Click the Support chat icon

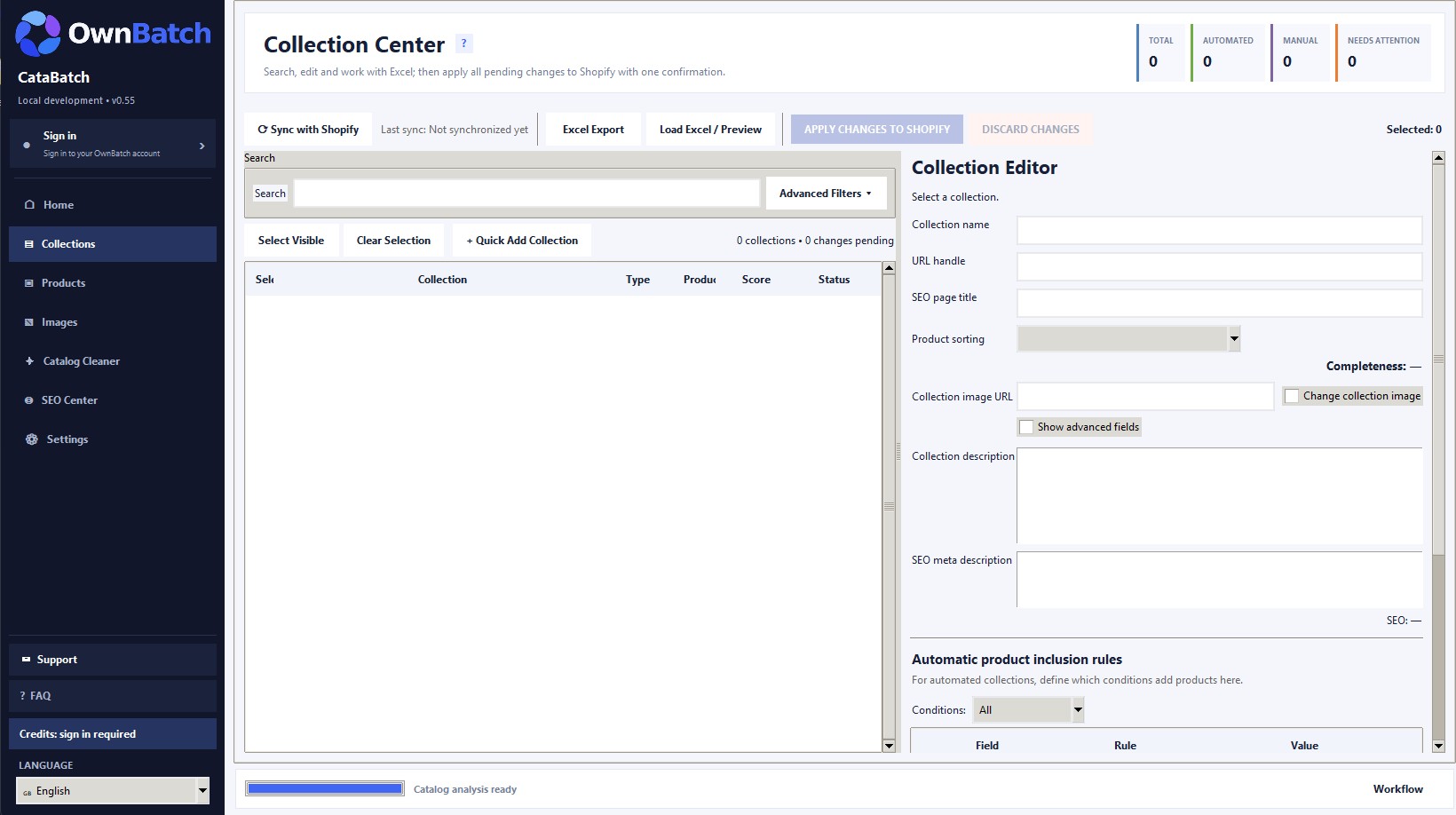click(26, 660)
